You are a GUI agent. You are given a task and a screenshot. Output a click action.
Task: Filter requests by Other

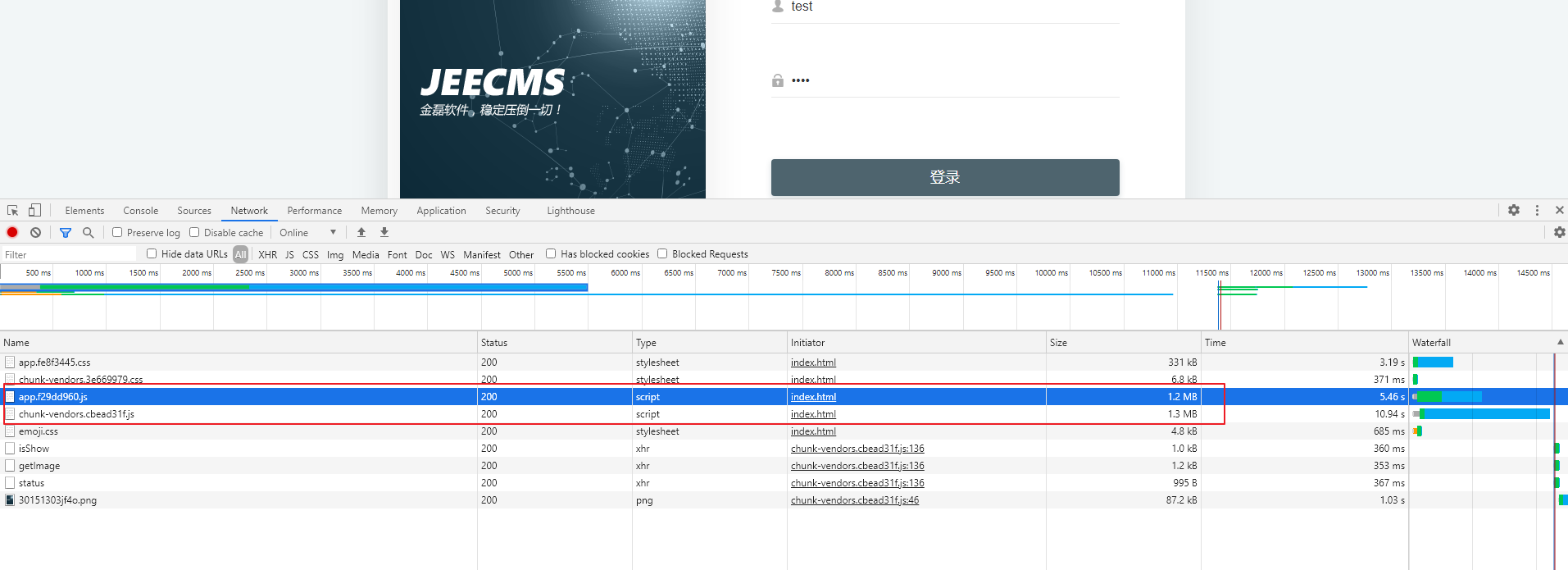(x=521, y=255)
